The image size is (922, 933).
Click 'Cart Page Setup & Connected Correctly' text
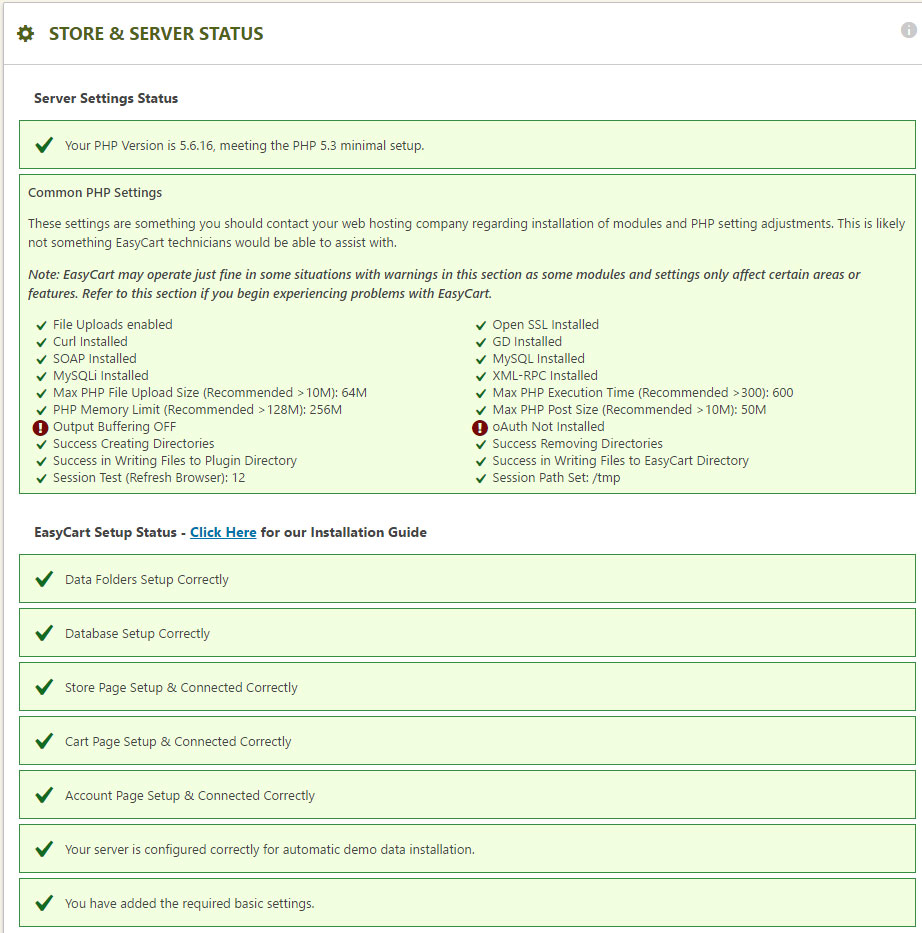point(178,741)
